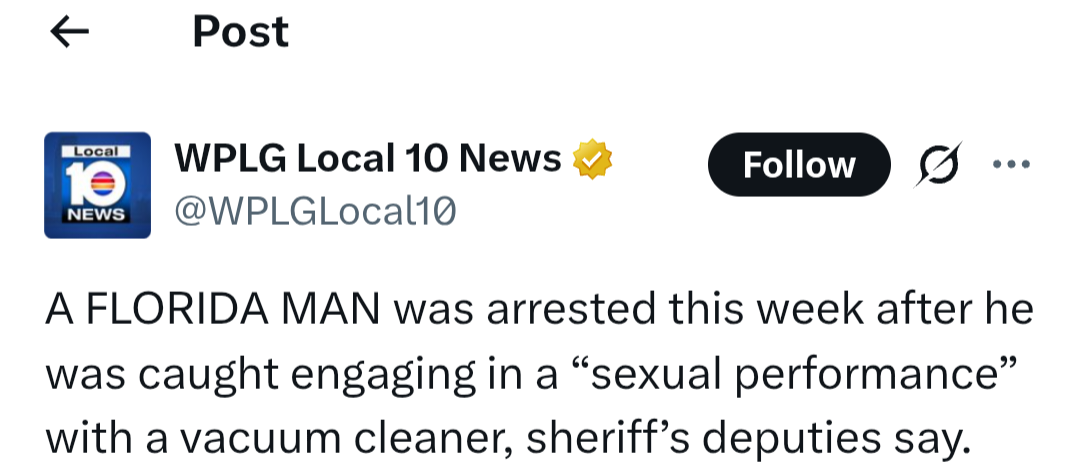Viewport: 1080px width, 476px height.
Task: Open the three-dot more options menu
Action: (x=1011, y=165)
